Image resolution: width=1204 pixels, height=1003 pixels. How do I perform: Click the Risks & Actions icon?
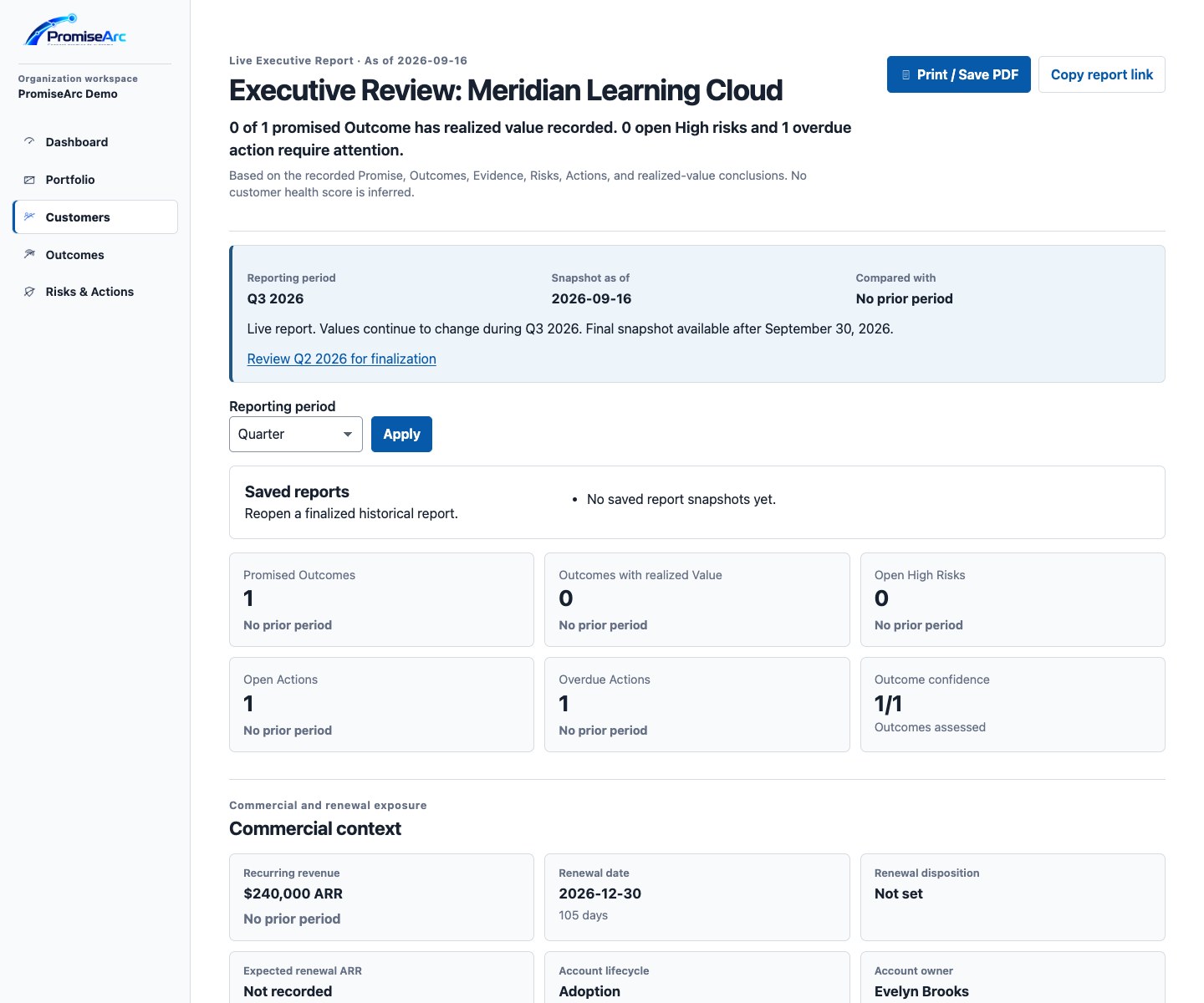(29, 292)
